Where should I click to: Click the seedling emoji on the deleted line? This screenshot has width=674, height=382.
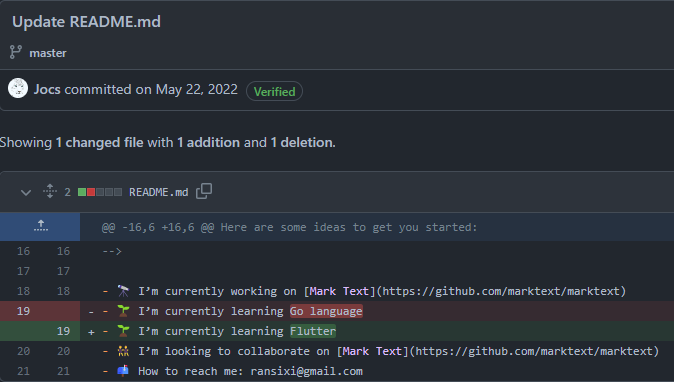pos(123,311)
